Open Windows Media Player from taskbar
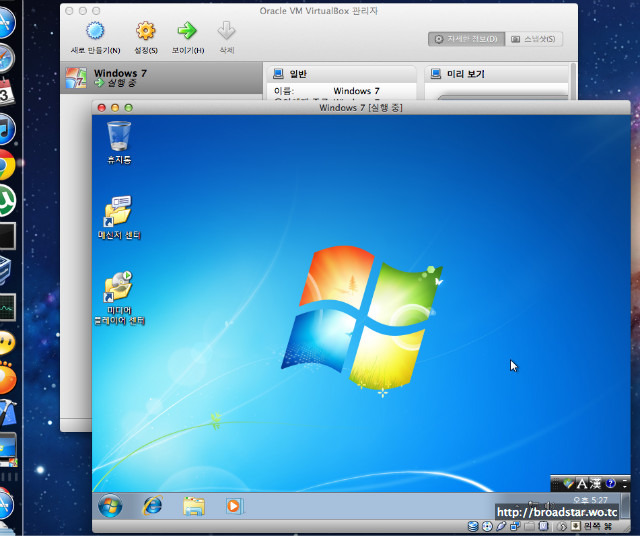 tap(234, 506)
